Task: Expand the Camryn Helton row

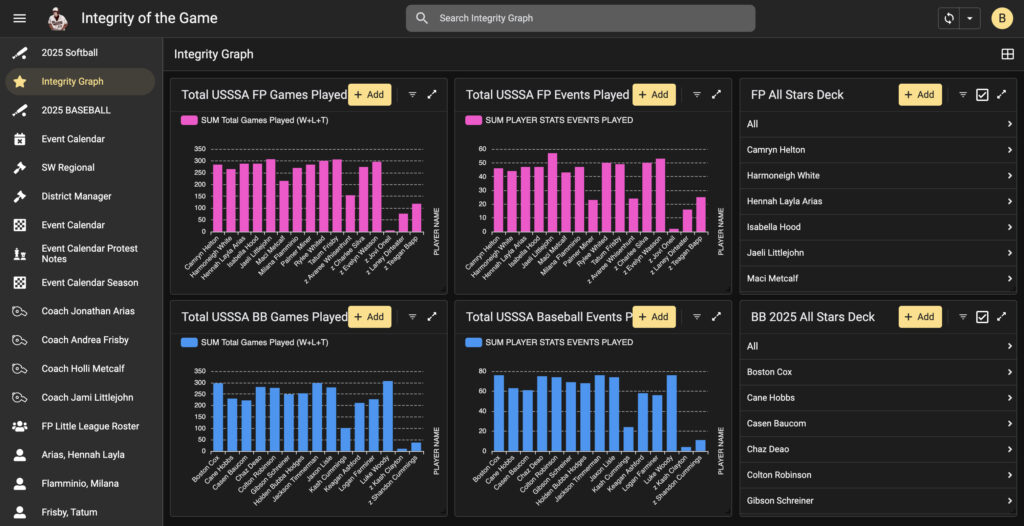Action: (1010, 150)
